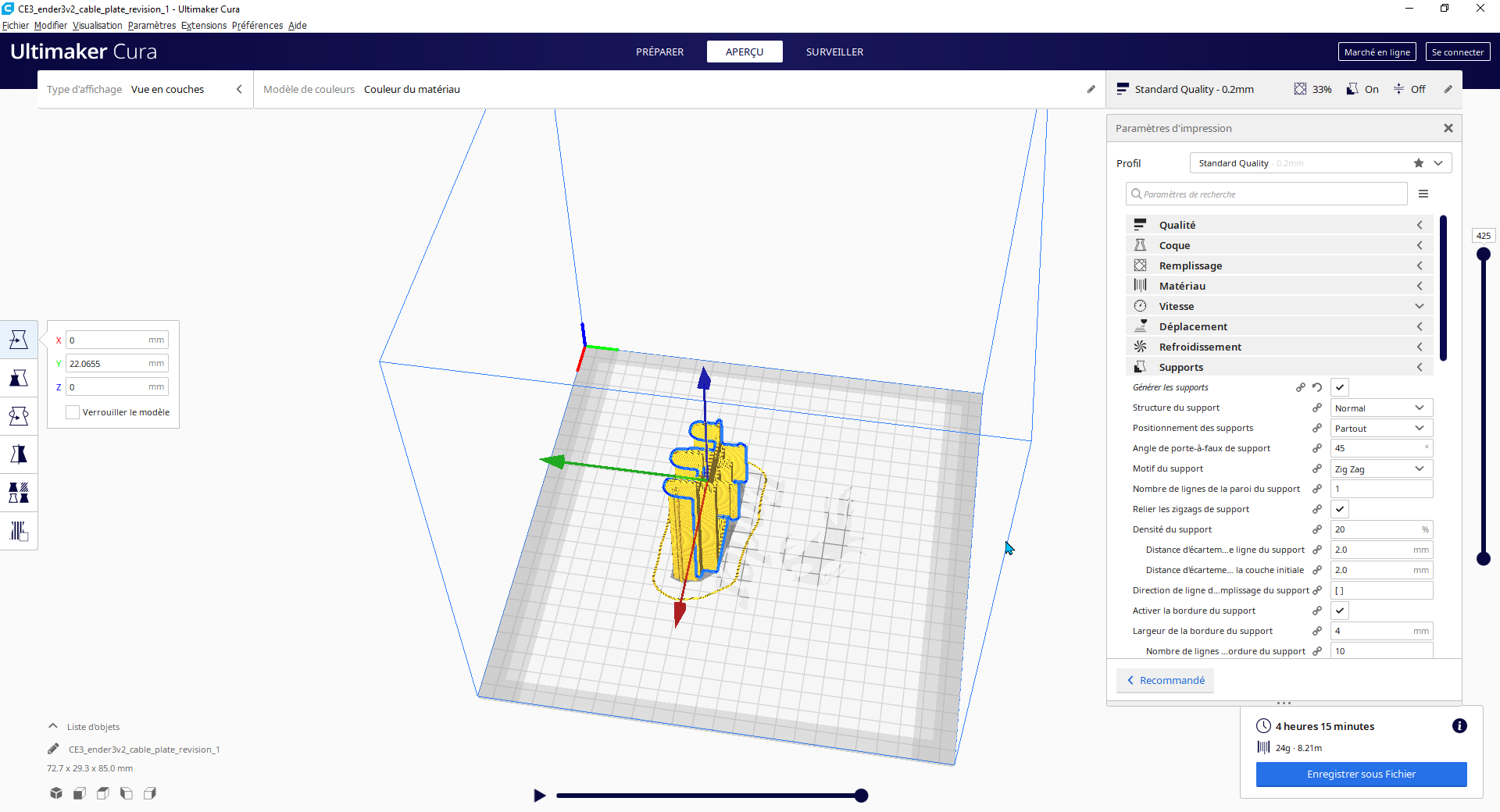Click the lower layer slider handle
1500x812 pixels.
1484,558
